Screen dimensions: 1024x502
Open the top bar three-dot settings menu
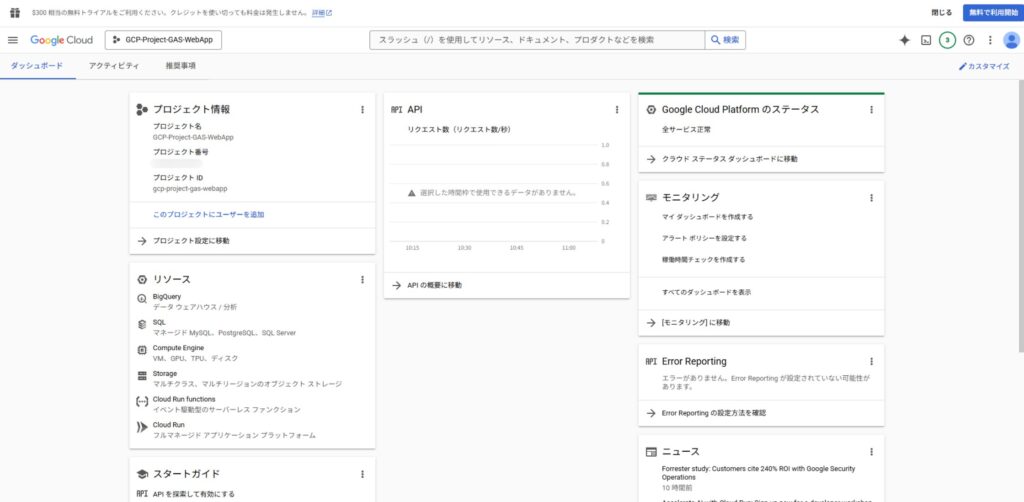(x=990, y=40)
